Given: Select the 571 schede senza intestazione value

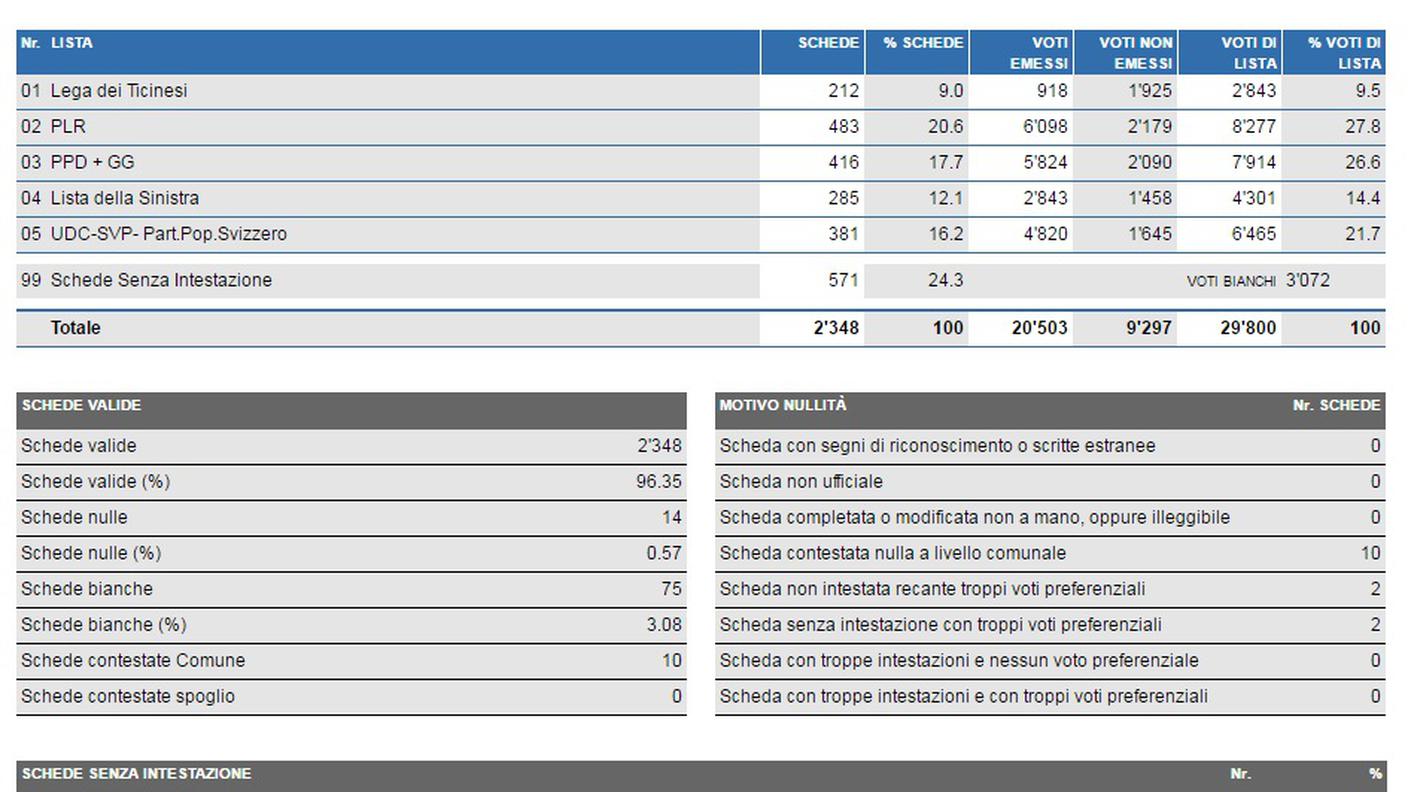Looking at the screenshot, I should (x=843, y=281).
